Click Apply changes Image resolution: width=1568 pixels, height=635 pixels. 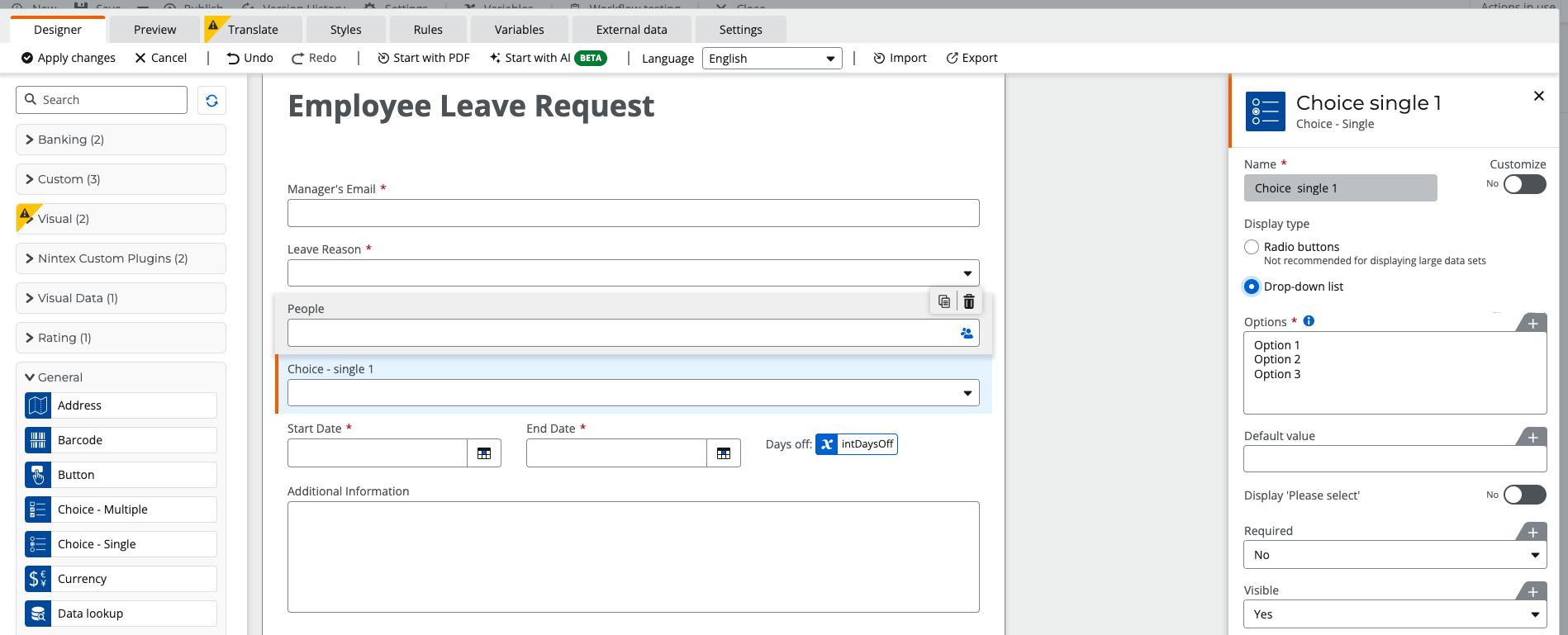point(69,58)
